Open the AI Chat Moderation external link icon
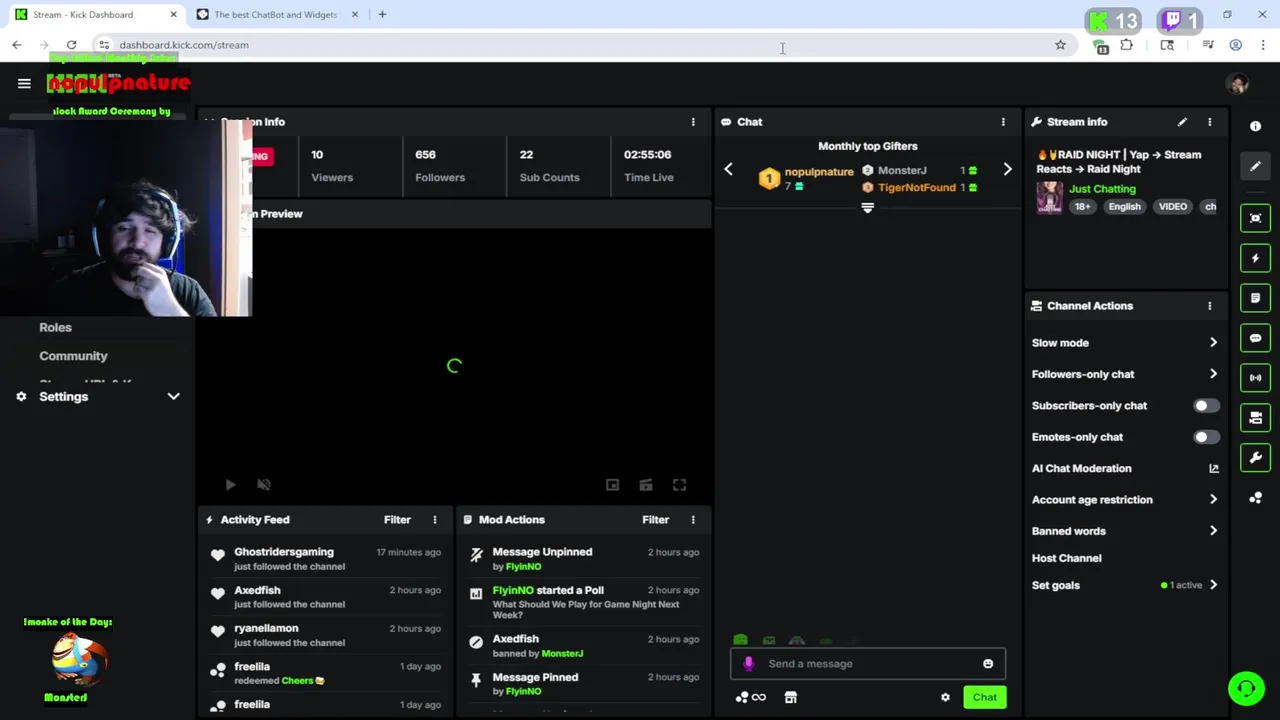Screen dimensions: 1280x720 (1213, 468)
